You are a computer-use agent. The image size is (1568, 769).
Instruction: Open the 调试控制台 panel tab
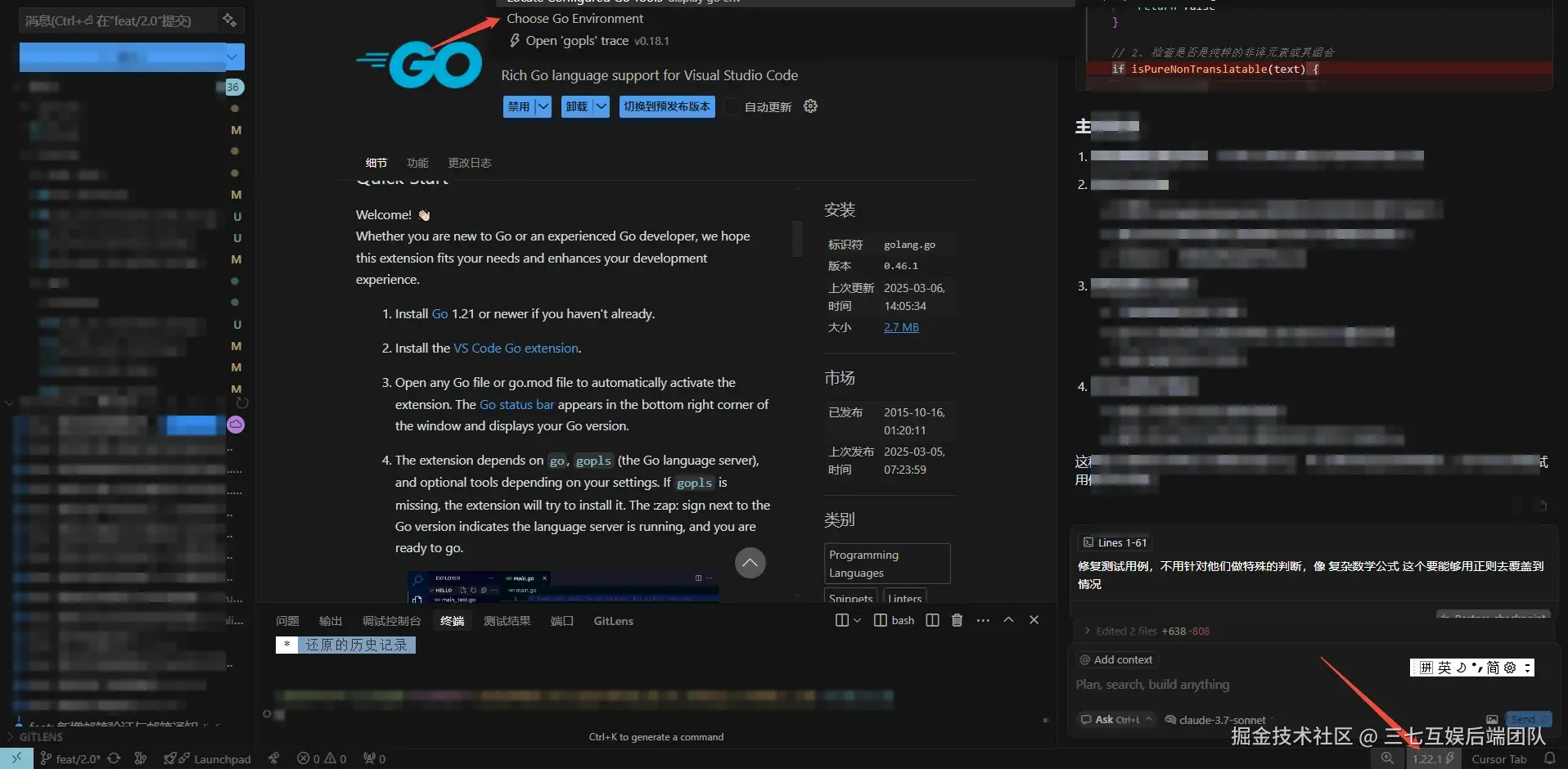point(391,621)
